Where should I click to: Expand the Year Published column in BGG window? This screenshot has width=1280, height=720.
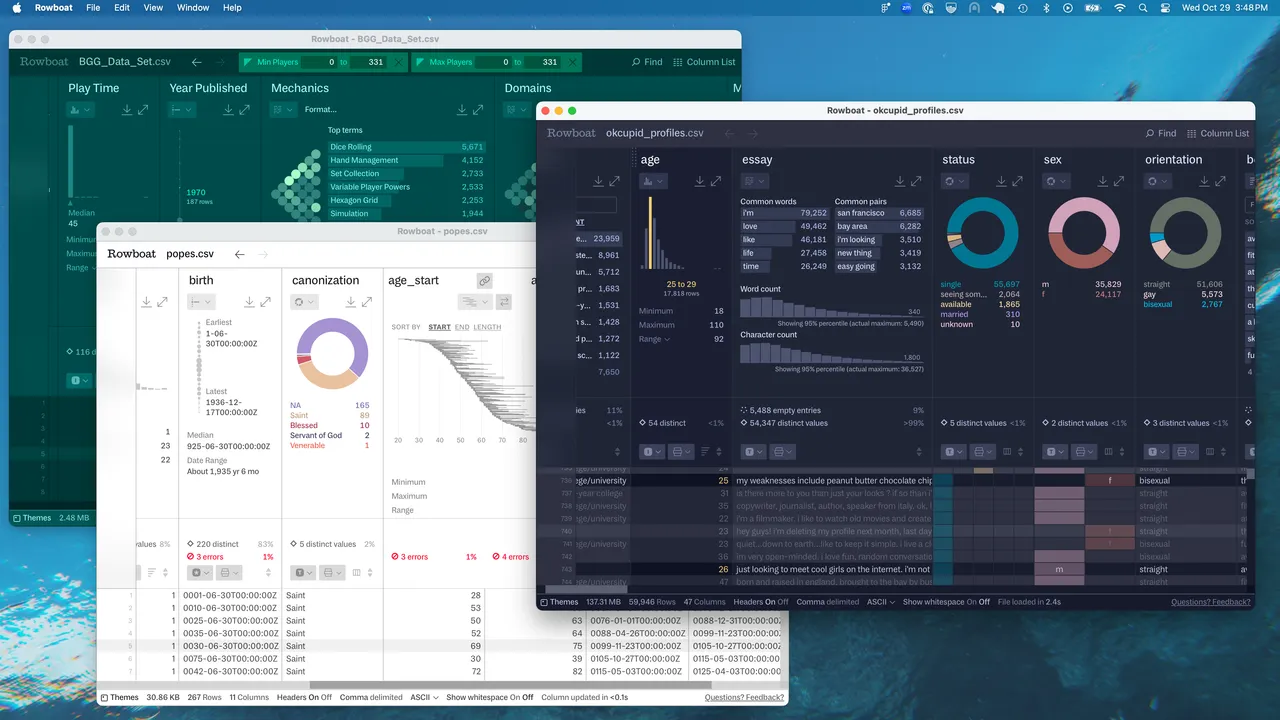(245, 109)
